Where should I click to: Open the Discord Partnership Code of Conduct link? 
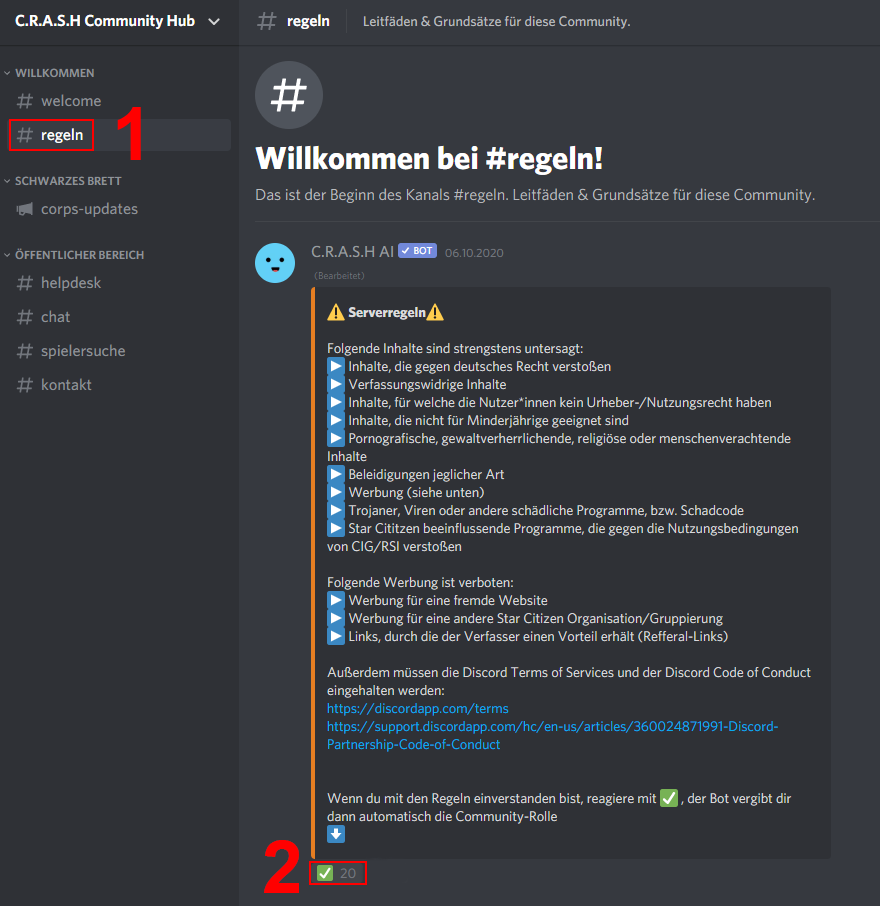coord(552,735)
